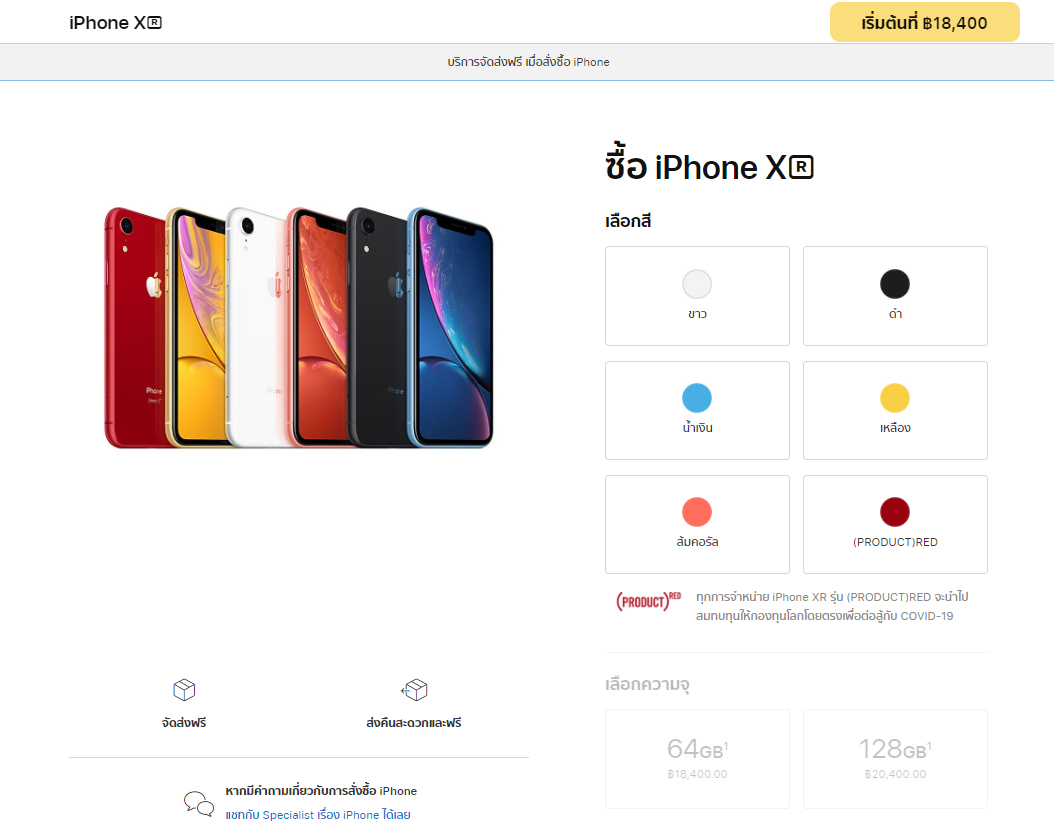Click the red iPhone in lineup image
This screenshot has height=834, width=1054.
click(134, 327)
